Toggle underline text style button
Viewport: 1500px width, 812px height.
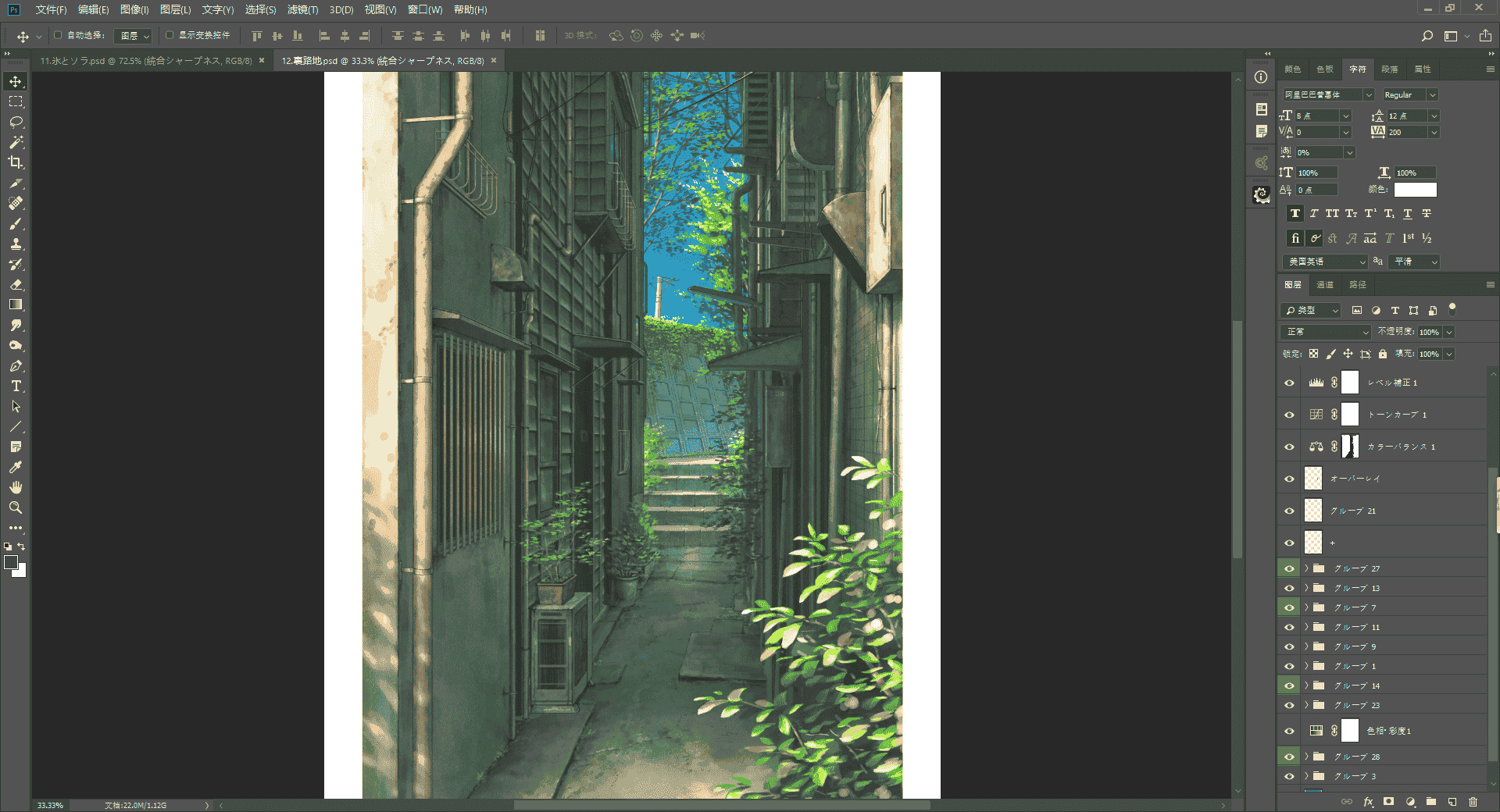tap(1408, 213)
